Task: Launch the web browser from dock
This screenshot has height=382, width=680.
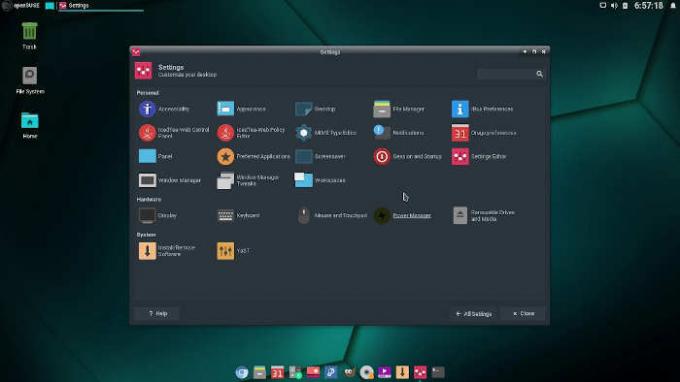Action: 242,372
